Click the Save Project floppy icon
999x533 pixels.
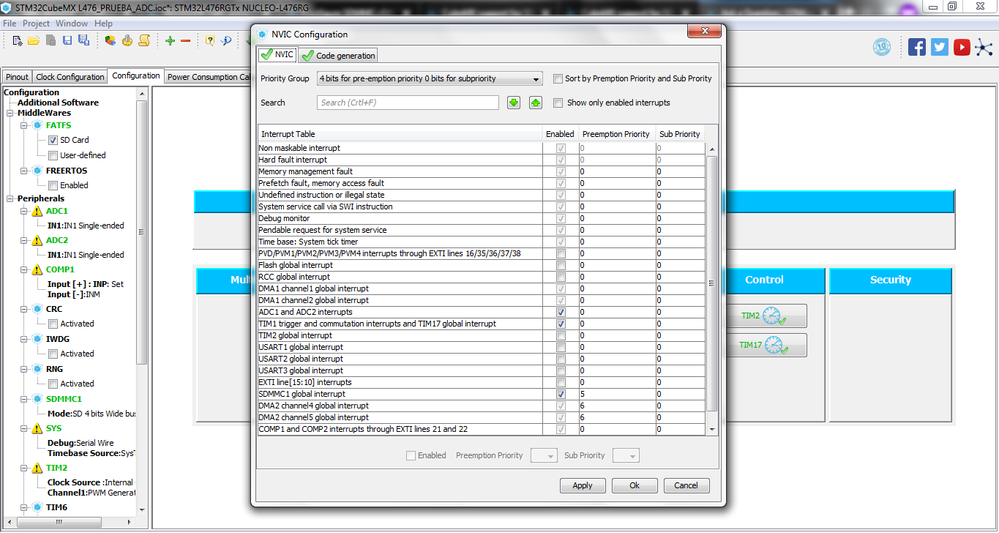pos(67,41)
